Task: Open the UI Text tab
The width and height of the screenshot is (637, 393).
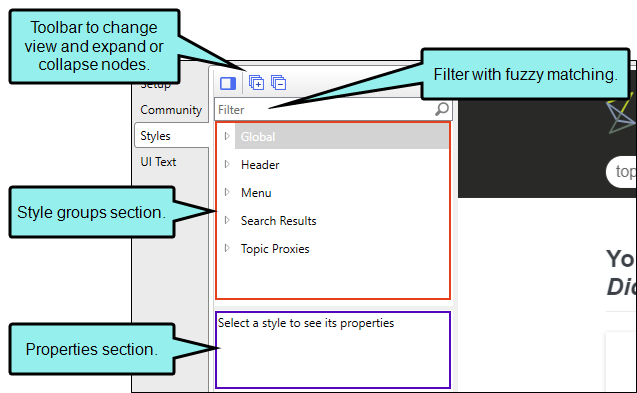Action: point(158,162)
